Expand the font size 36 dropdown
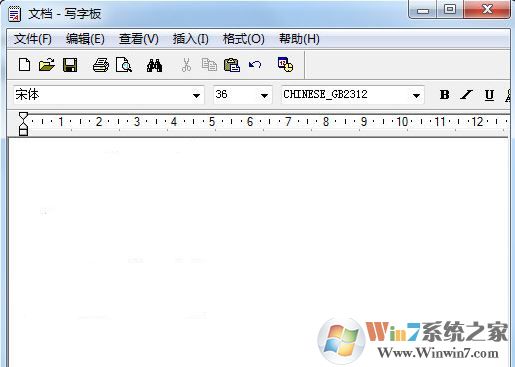515x367 pixels. coord(264,96)
